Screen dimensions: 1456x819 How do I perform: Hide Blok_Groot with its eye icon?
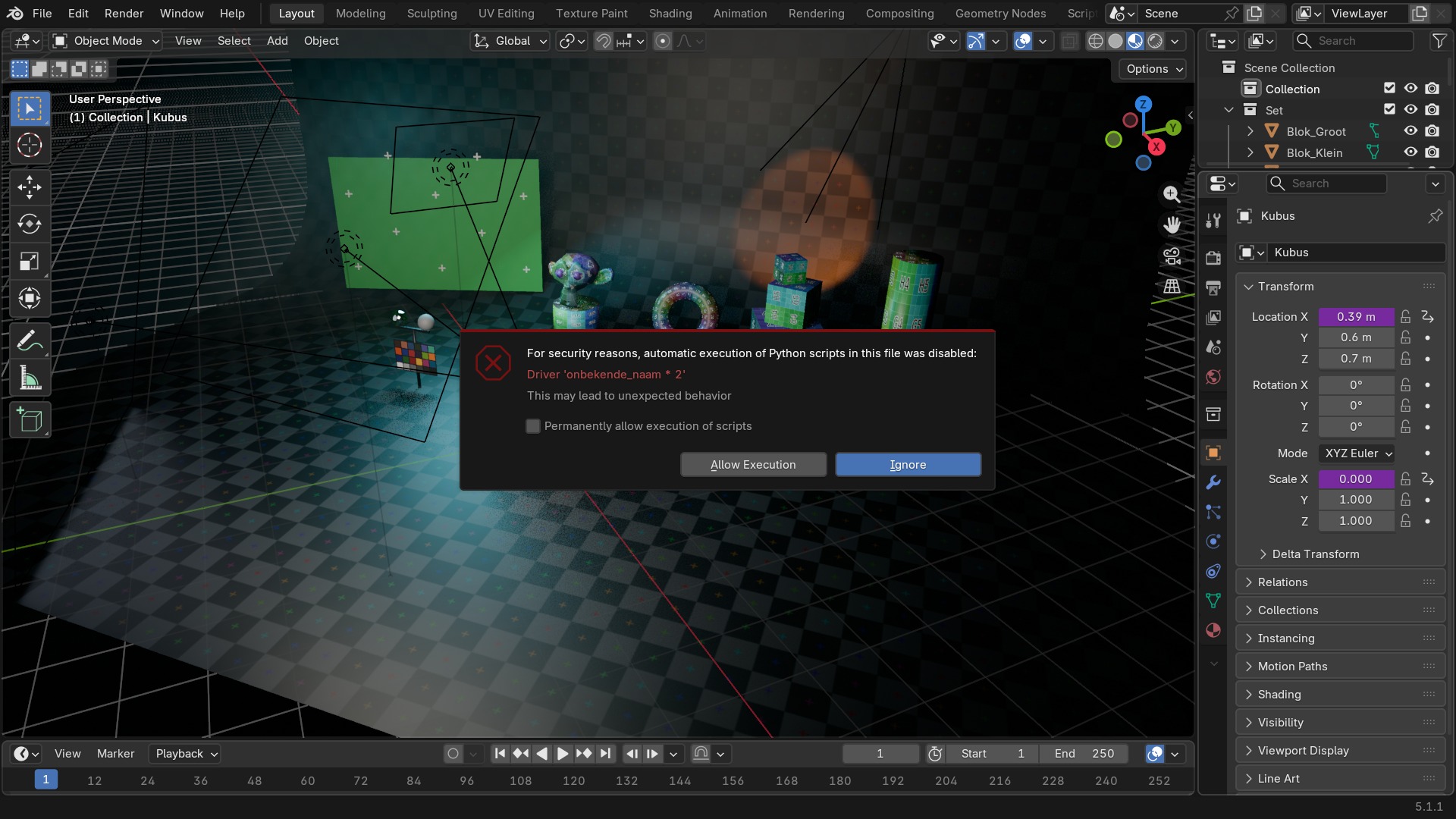[x=1410, y=131]
